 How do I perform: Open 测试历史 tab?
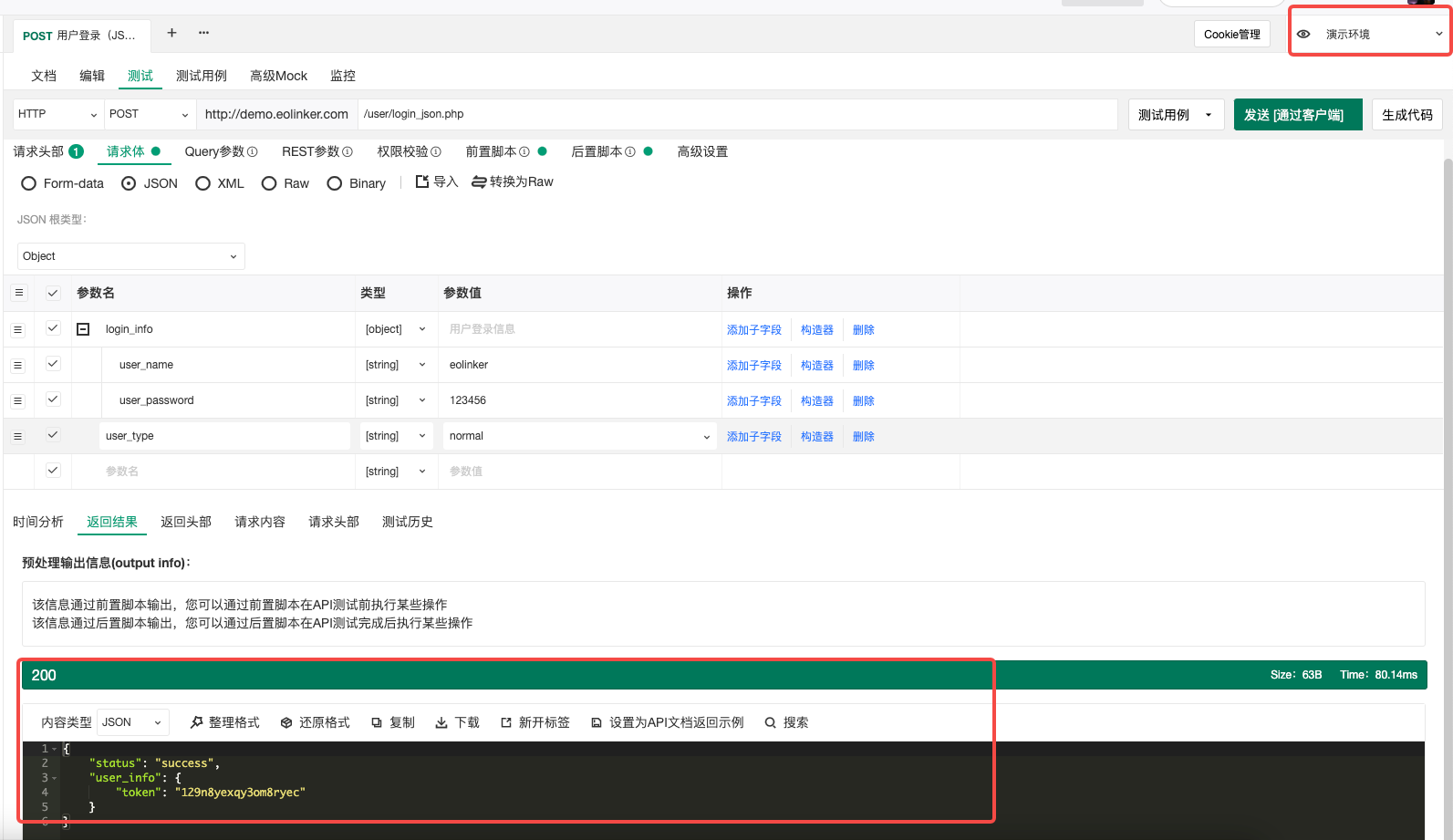408,522
